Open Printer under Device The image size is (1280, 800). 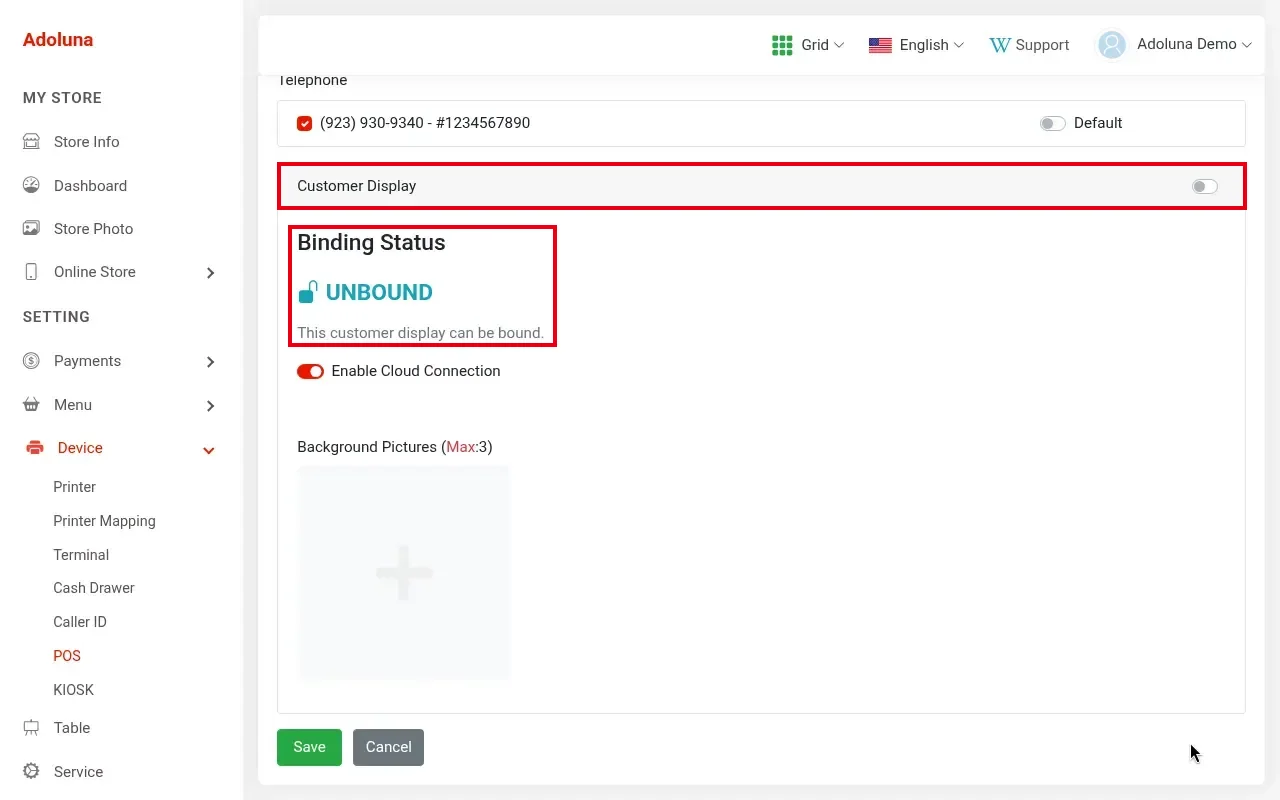[x=75, y=487]
